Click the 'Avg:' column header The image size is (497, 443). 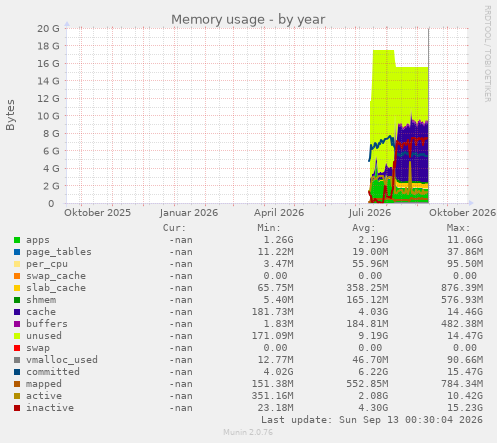coord(364,228)
